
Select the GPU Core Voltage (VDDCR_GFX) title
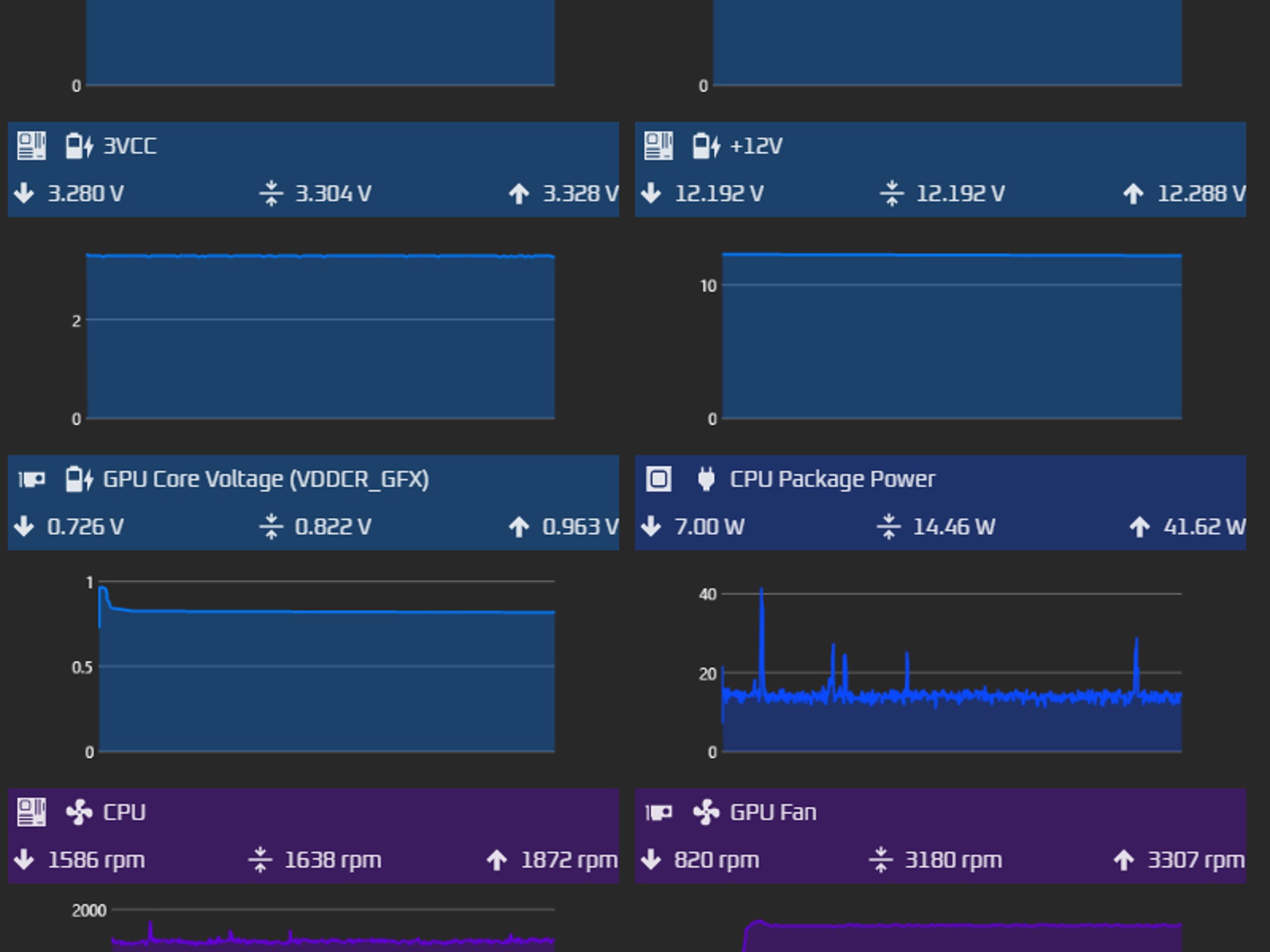tap(266, 479)
